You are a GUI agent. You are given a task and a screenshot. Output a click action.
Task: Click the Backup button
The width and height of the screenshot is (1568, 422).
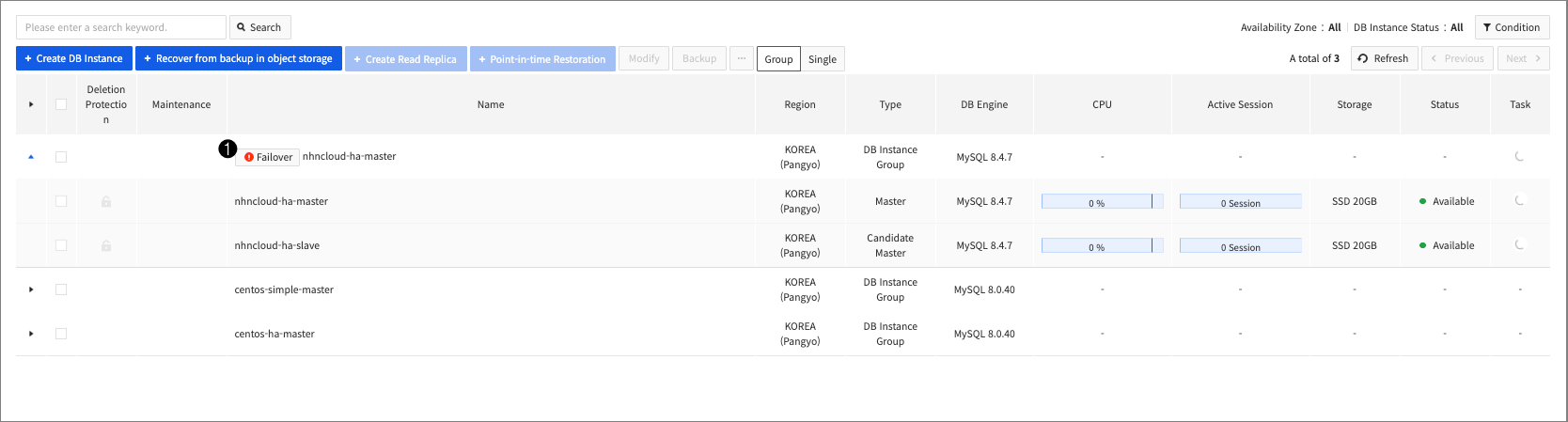coord(699,58)
